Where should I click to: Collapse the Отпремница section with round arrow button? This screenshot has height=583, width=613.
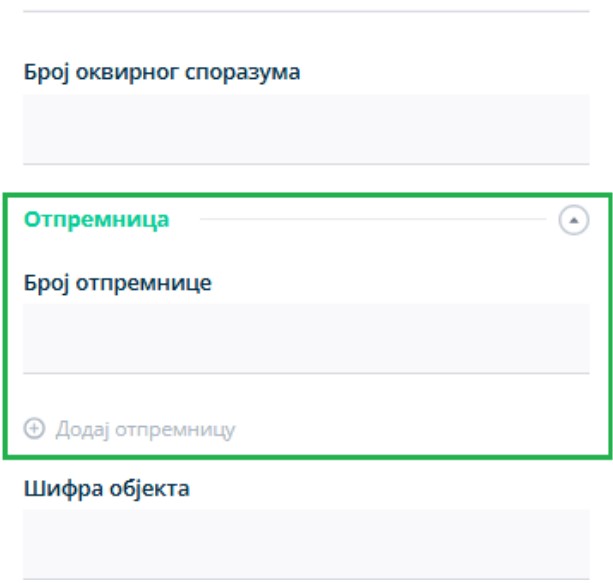(574, 220)
